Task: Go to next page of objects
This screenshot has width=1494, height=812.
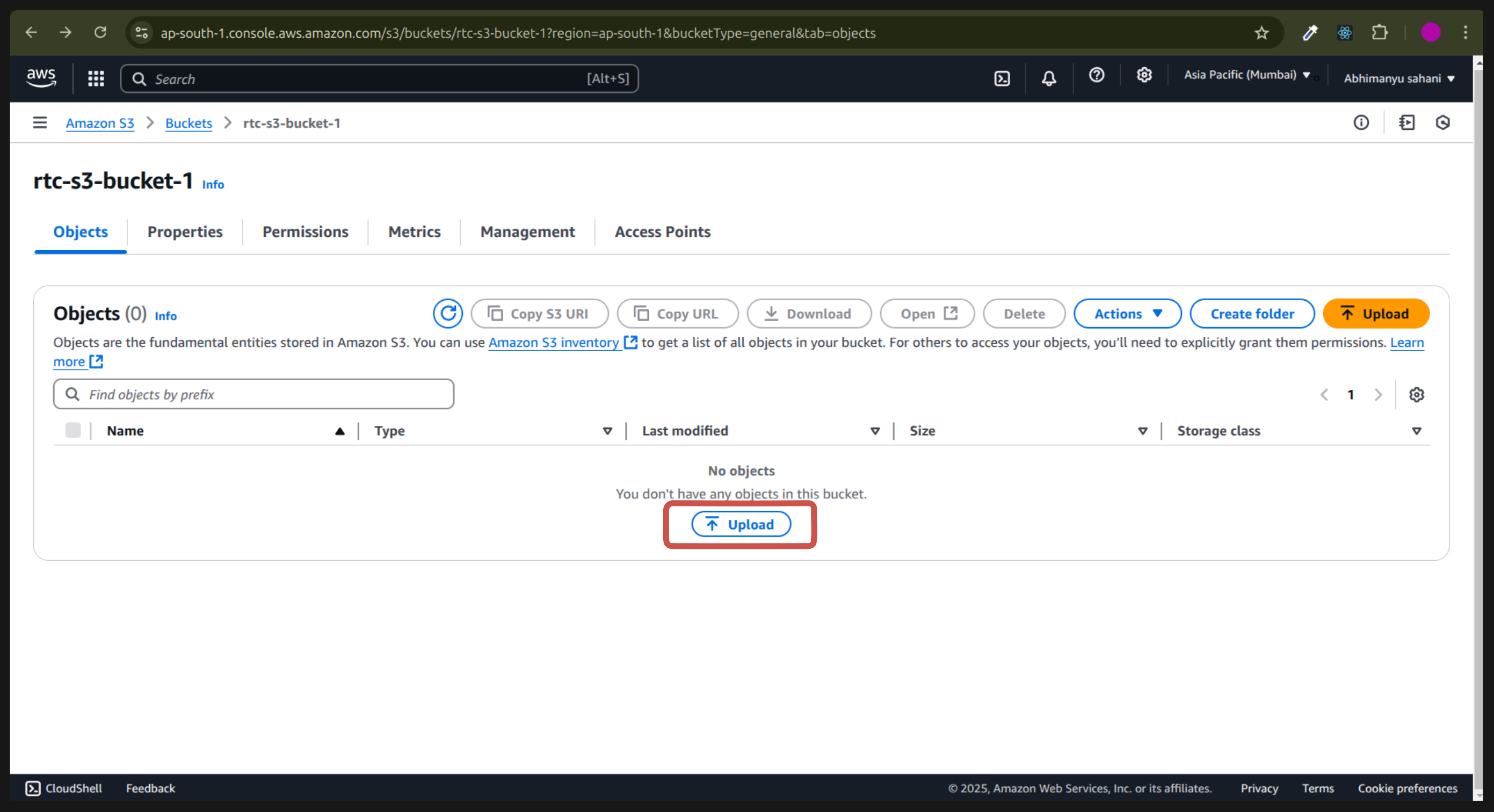Action: coord(1378,394)
